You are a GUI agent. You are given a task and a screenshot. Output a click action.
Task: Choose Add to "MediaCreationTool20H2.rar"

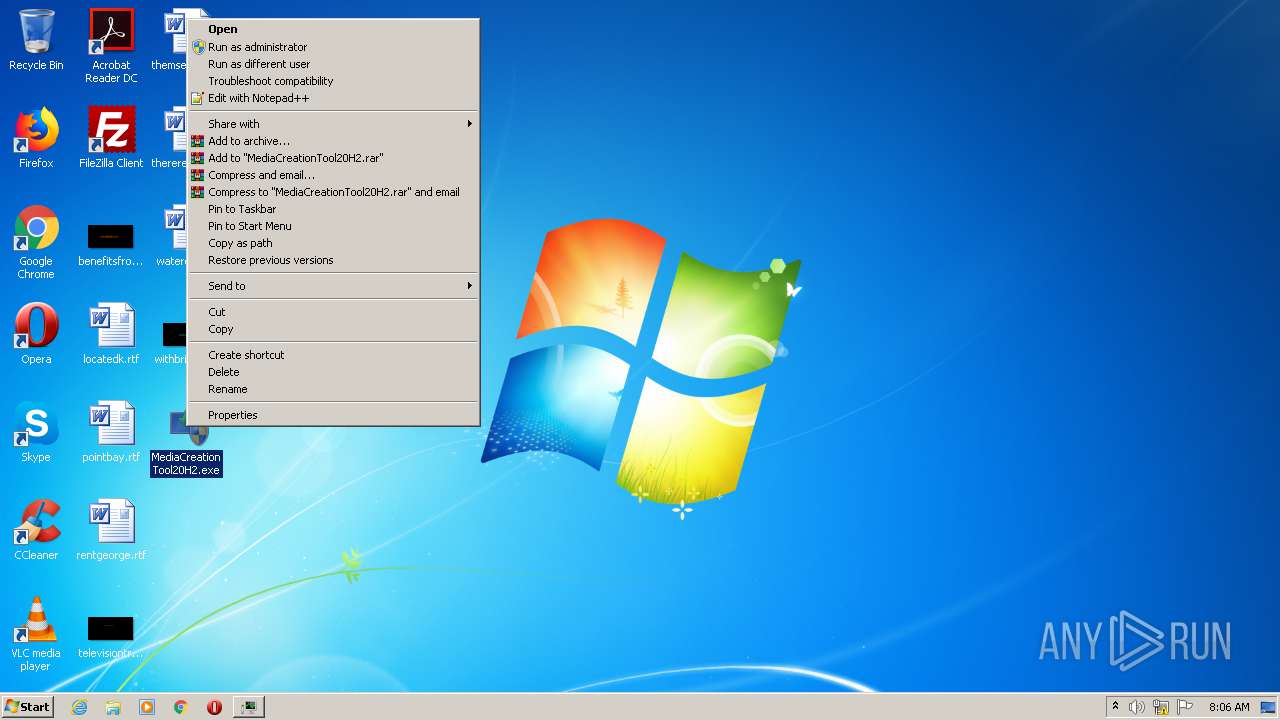(x=334, y=158)
